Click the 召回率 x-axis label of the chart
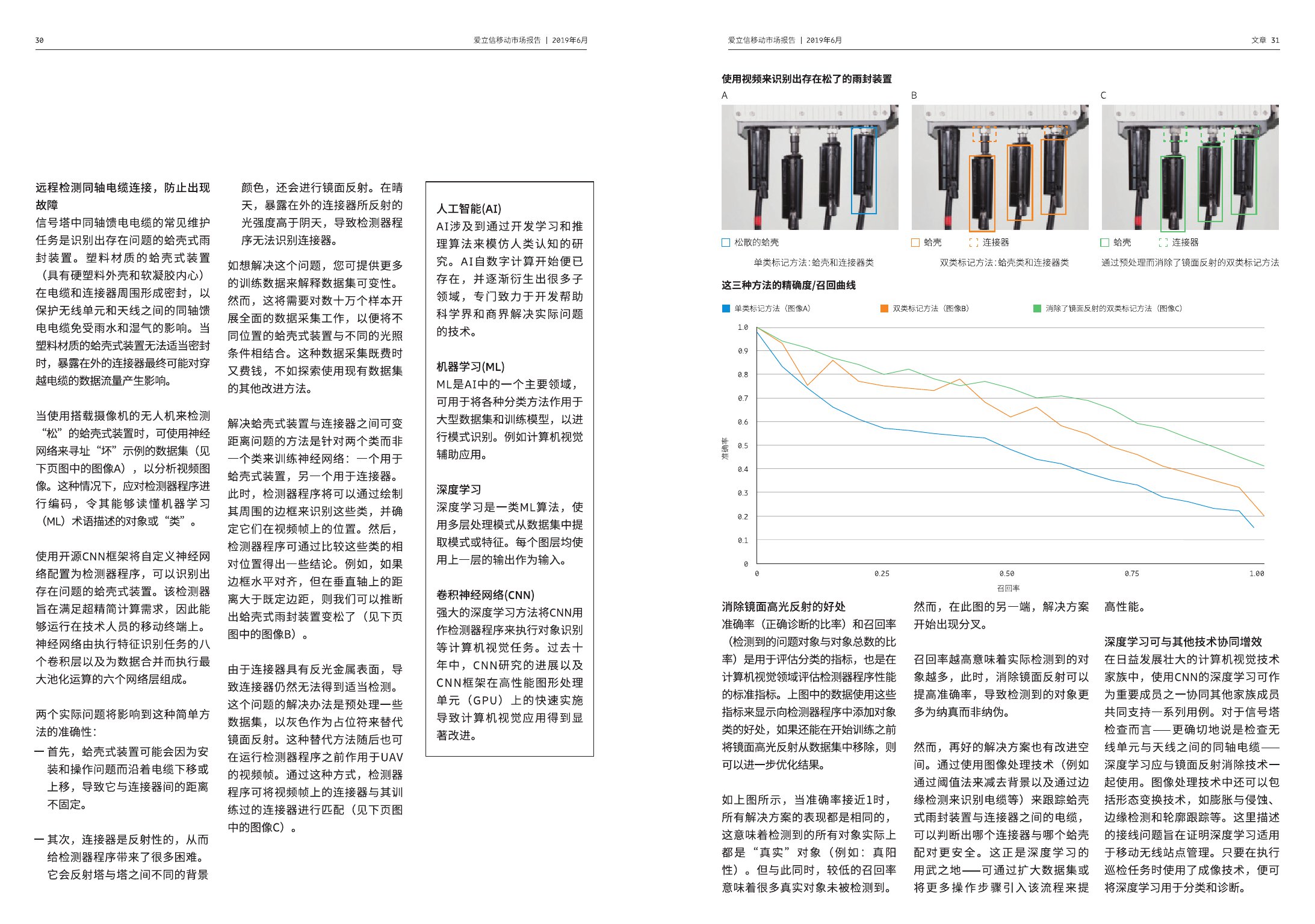Screen dimensions: 1315x924 pyautogui.click(x=1008, y=588)
